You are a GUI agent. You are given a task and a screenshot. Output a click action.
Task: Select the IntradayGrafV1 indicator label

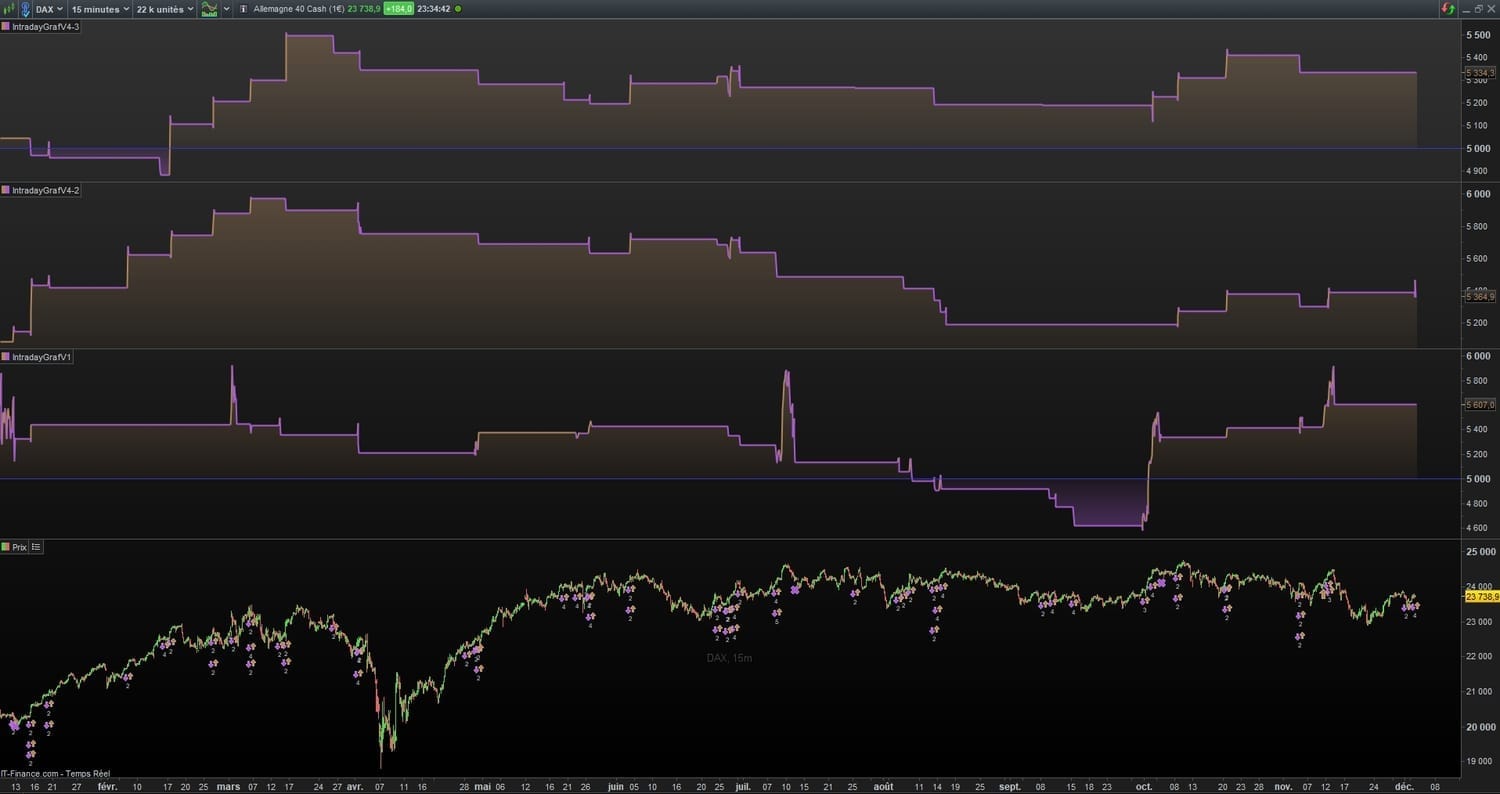[x=41, y=357]
